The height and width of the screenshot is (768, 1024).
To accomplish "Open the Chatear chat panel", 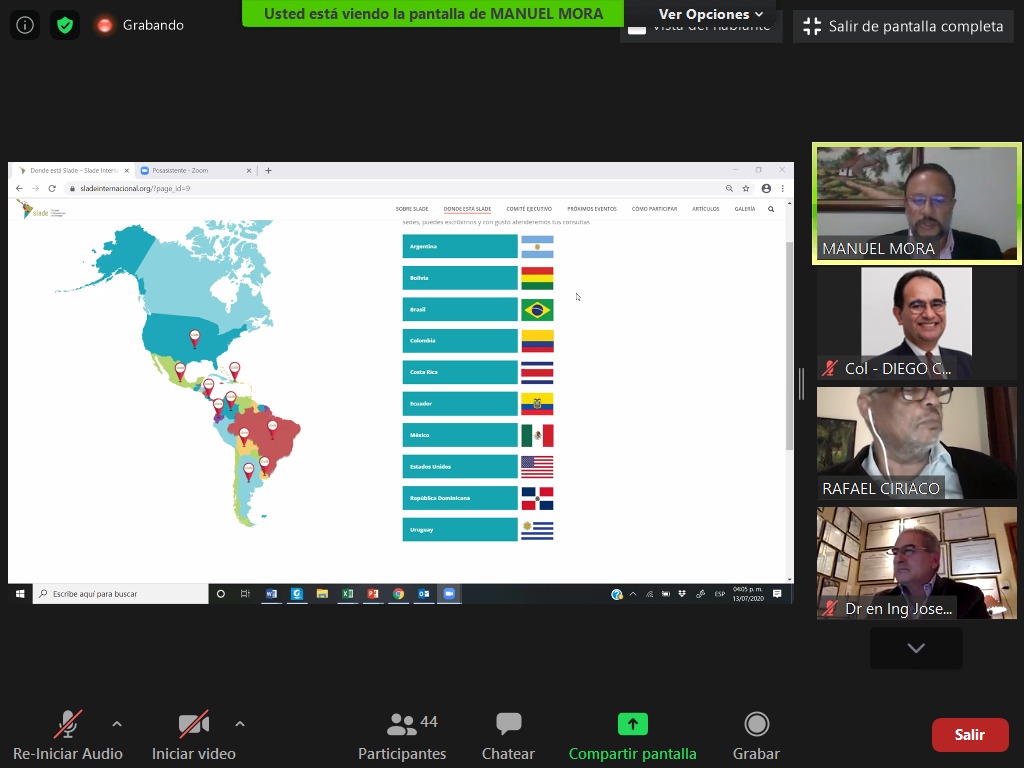I will 508,737.
